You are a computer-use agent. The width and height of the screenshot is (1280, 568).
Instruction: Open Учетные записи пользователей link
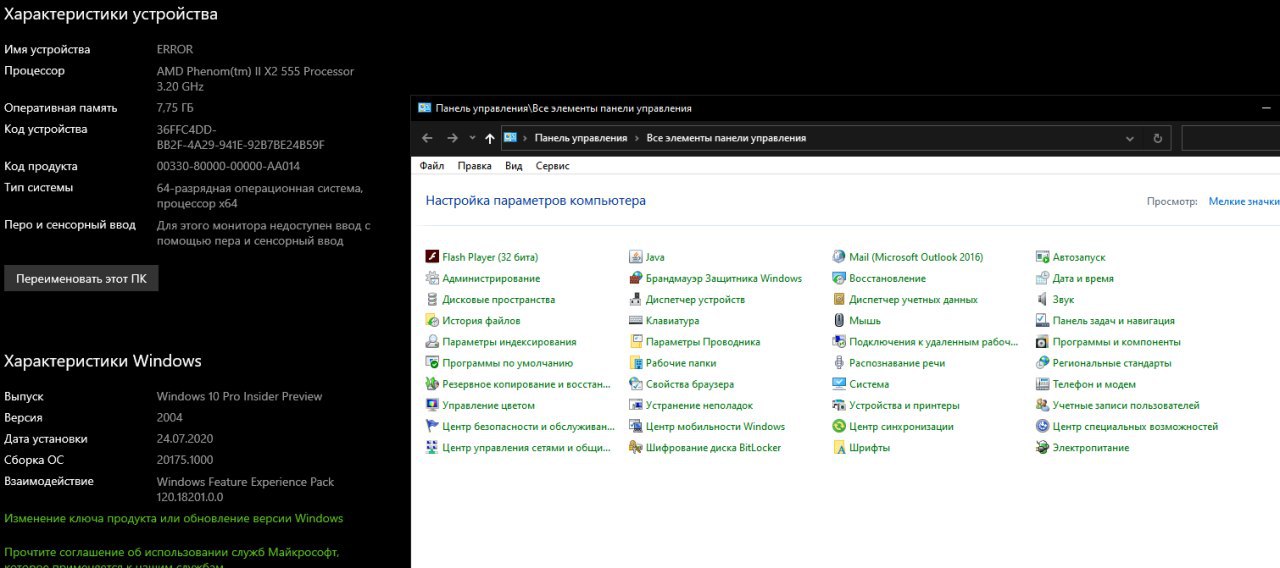tap(1126, 405)
